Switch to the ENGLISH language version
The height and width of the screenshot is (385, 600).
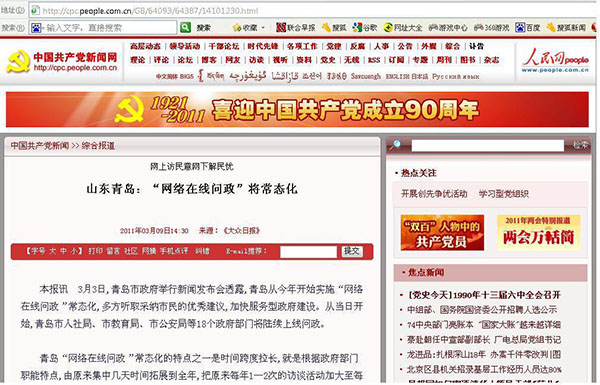coord(398,77)
